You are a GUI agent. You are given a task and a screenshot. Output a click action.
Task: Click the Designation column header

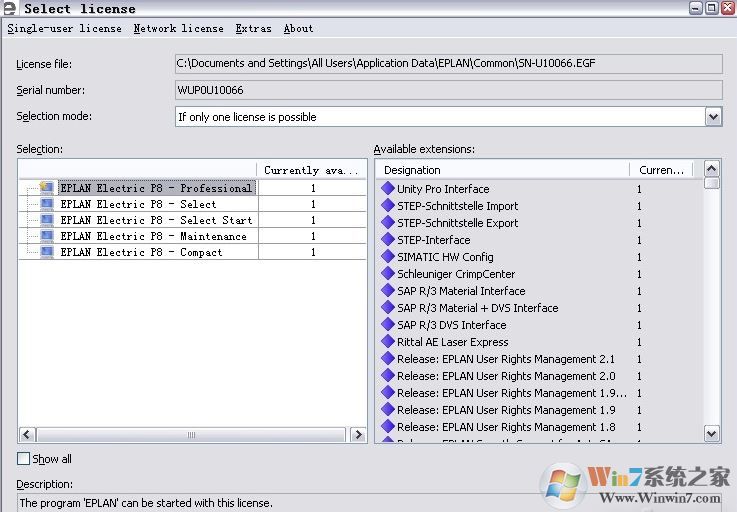(x=505, y=170)
